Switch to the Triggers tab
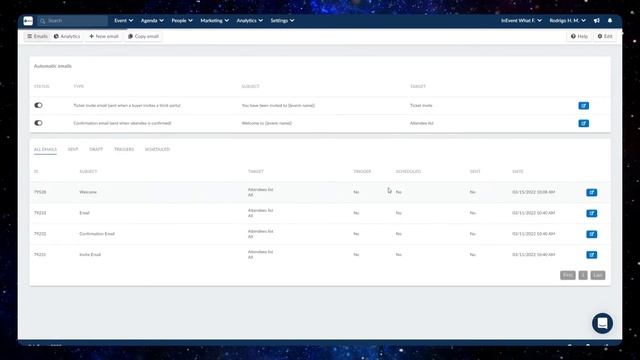The image size is (640, 360). tap(124, 149)
